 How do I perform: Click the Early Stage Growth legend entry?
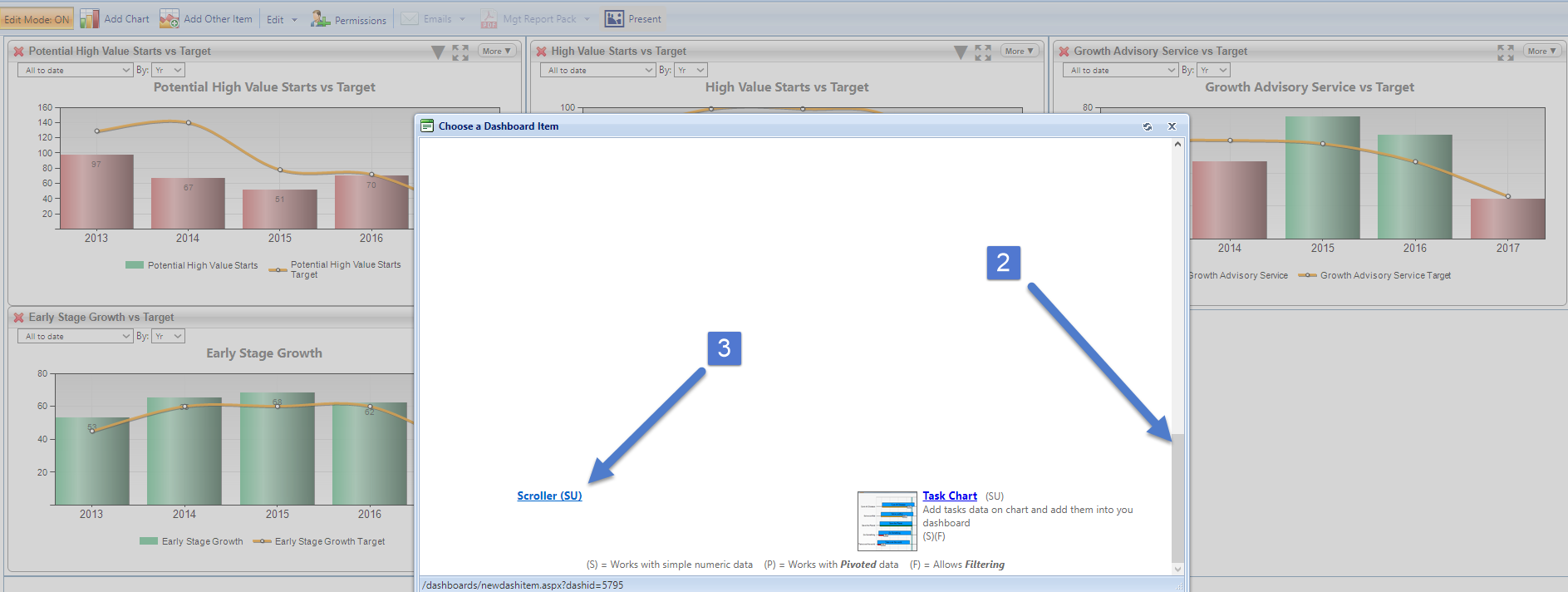pyautogui.click(x=192, y=542)
